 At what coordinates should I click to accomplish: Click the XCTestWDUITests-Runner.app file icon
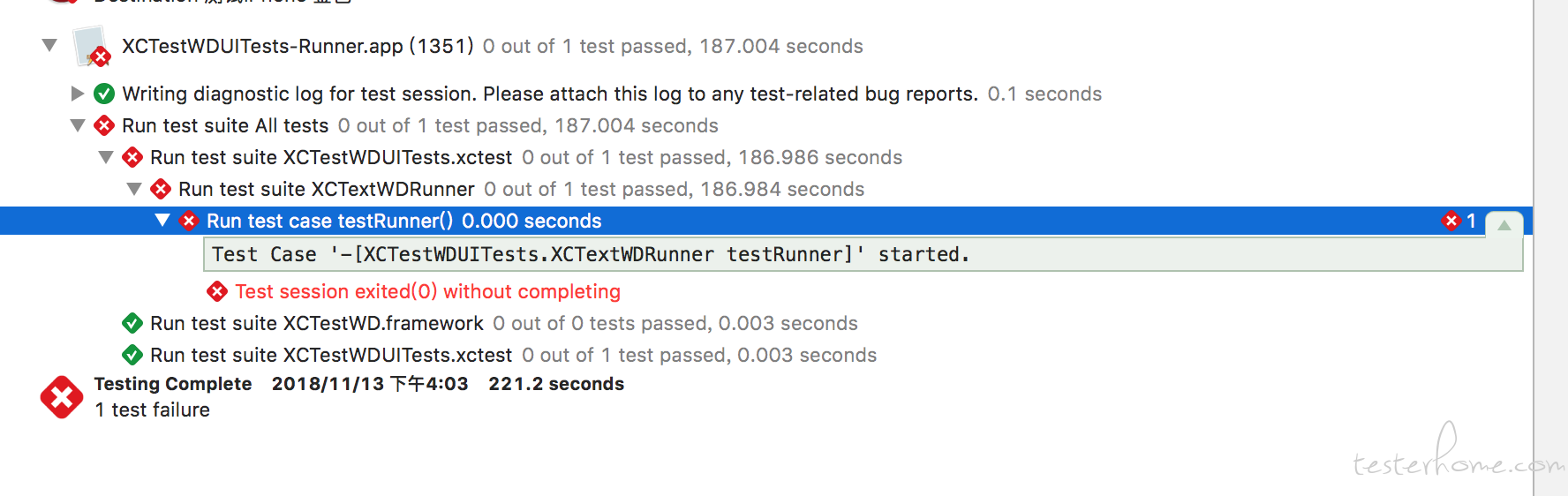pos(92,47)
